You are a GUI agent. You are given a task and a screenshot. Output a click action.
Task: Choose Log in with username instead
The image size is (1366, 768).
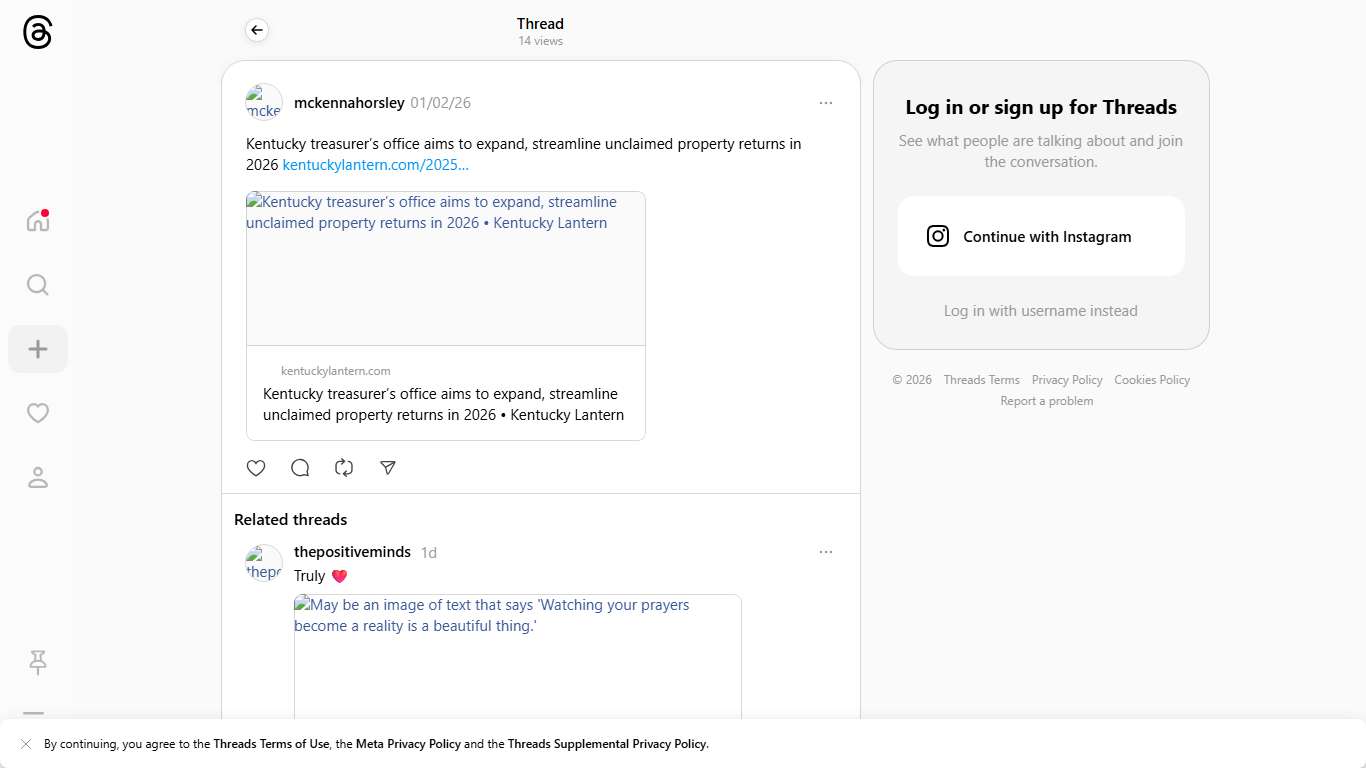coord(1040,311)
